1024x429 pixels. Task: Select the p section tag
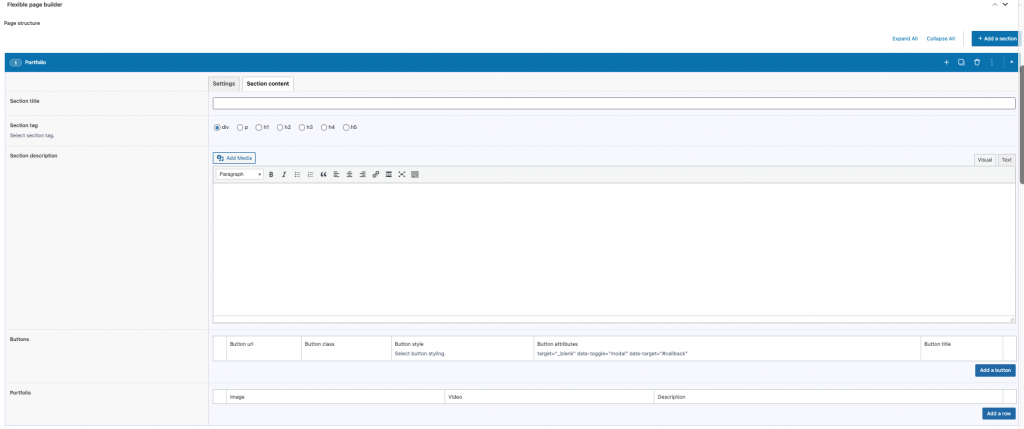(x=240, y=127)
